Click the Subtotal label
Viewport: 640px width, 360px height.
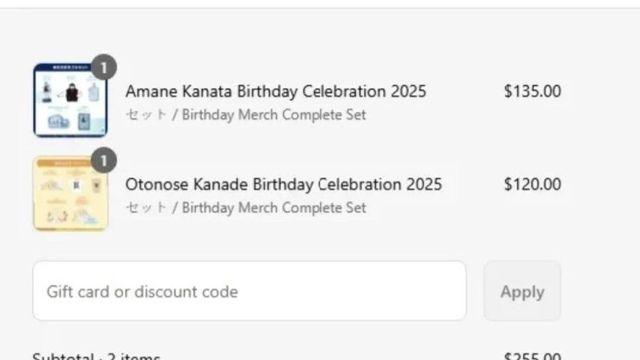coord(62,356)
